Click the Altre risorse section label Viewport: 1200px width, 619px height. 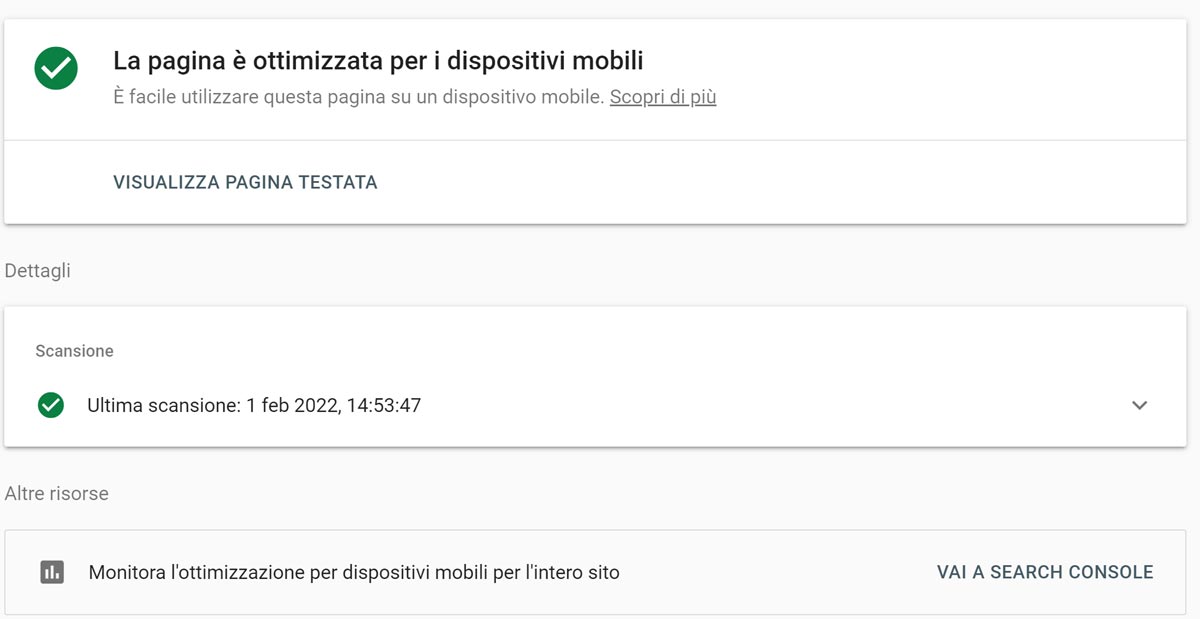pyautogui.click(x=57, y=494)
